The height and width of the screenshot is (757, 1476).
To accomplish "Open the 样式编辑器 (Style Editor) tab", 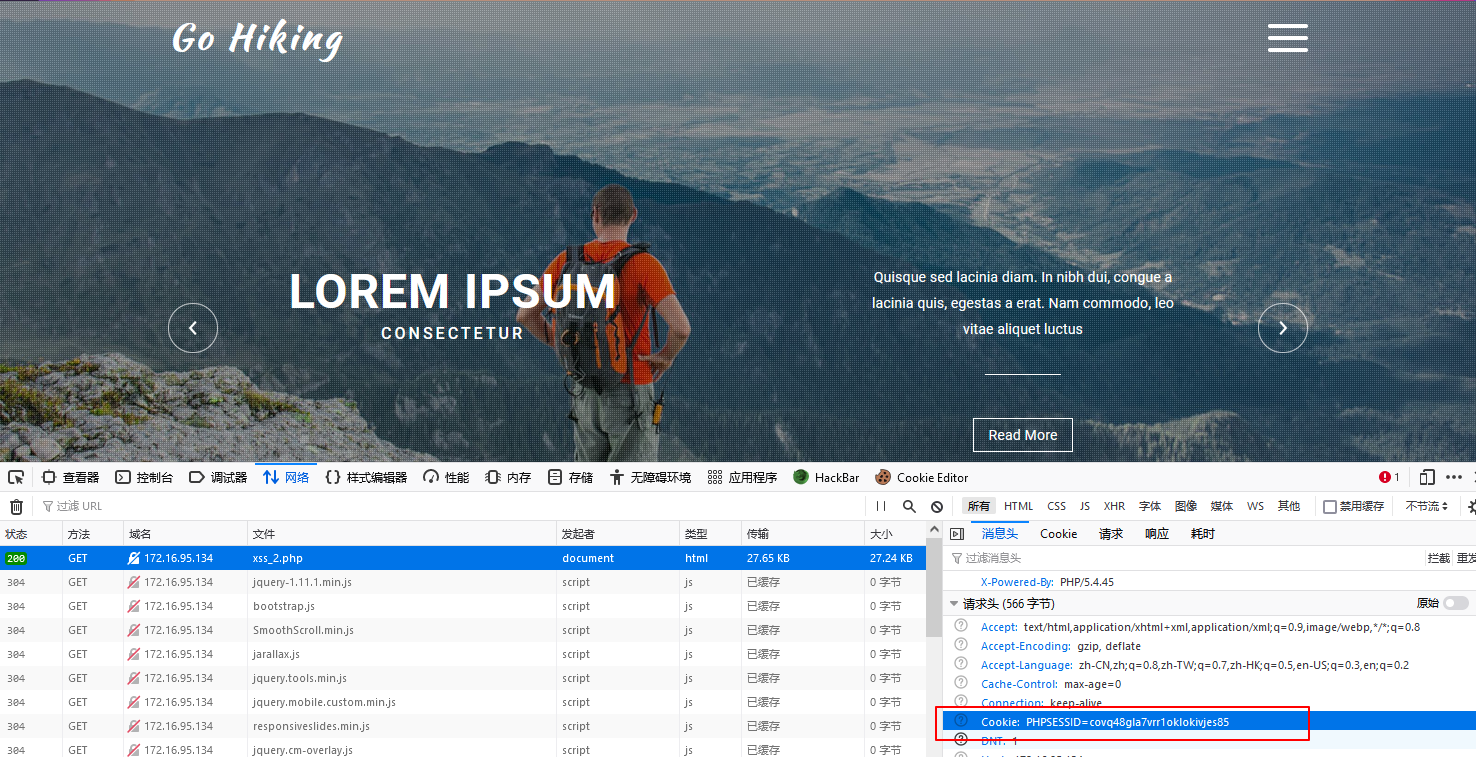I will (x=366, y=477).
